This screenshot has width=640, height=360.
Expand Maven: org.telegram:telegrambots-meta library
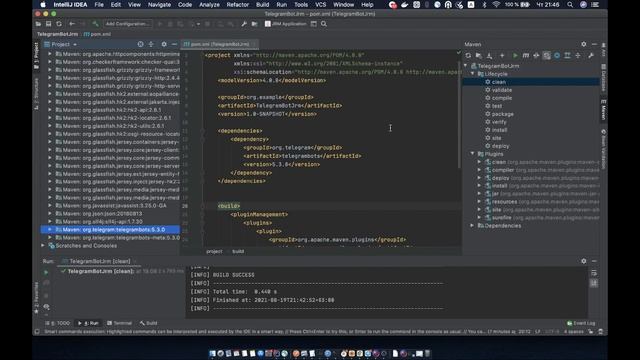[x=50, y=238]
